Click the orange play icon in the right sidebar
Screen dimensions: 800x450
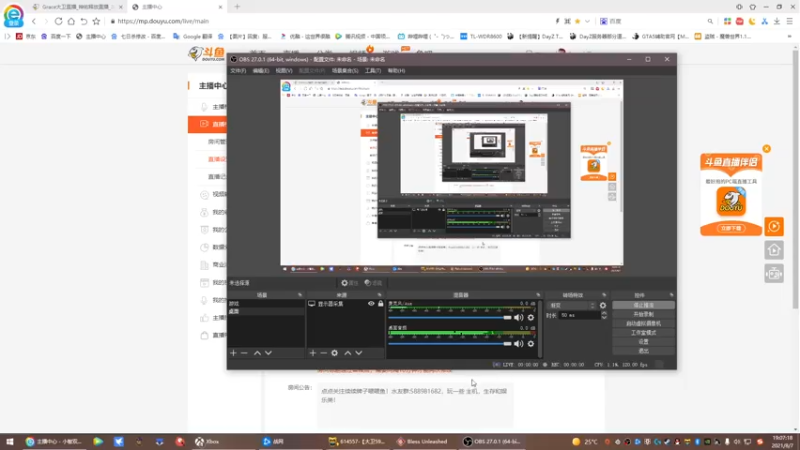click(x=774, y=227)
